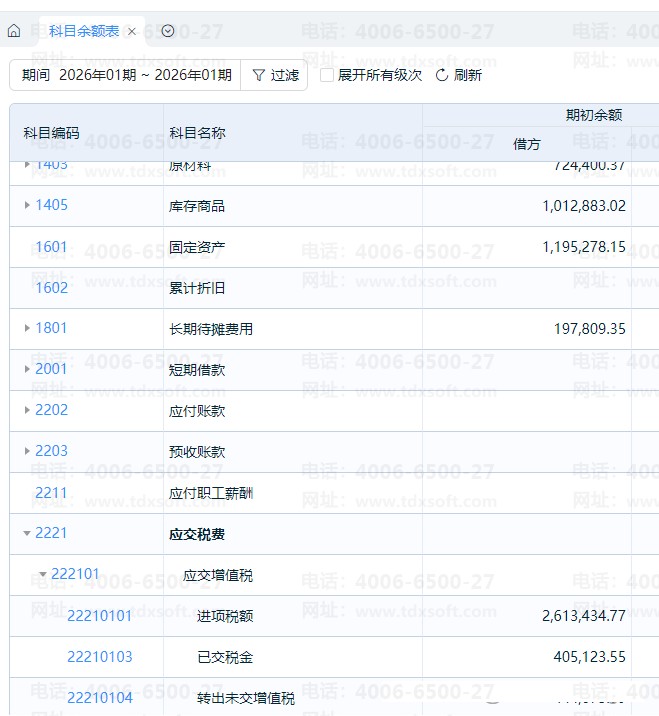Click the home icon in tab bar
The width and height of the screenshot is (659, 716).
click(x=14, y=31)
